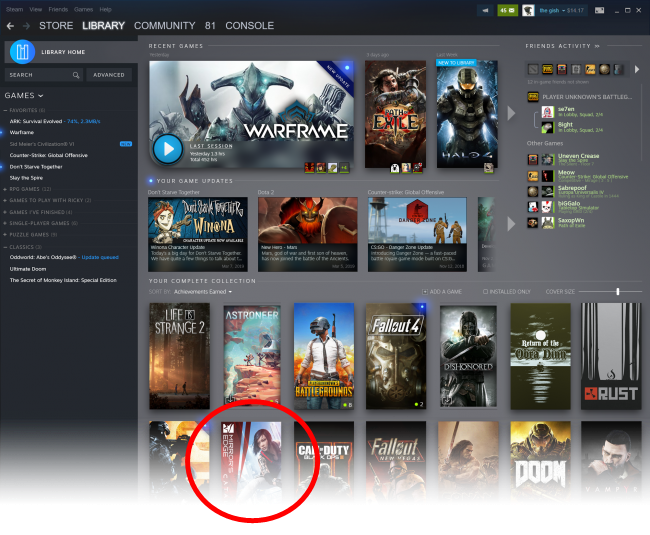Image resolution: width=650 pixels, height=535 pixels.
Task: Click the Library Home label
Action: (x=63, y=52)
